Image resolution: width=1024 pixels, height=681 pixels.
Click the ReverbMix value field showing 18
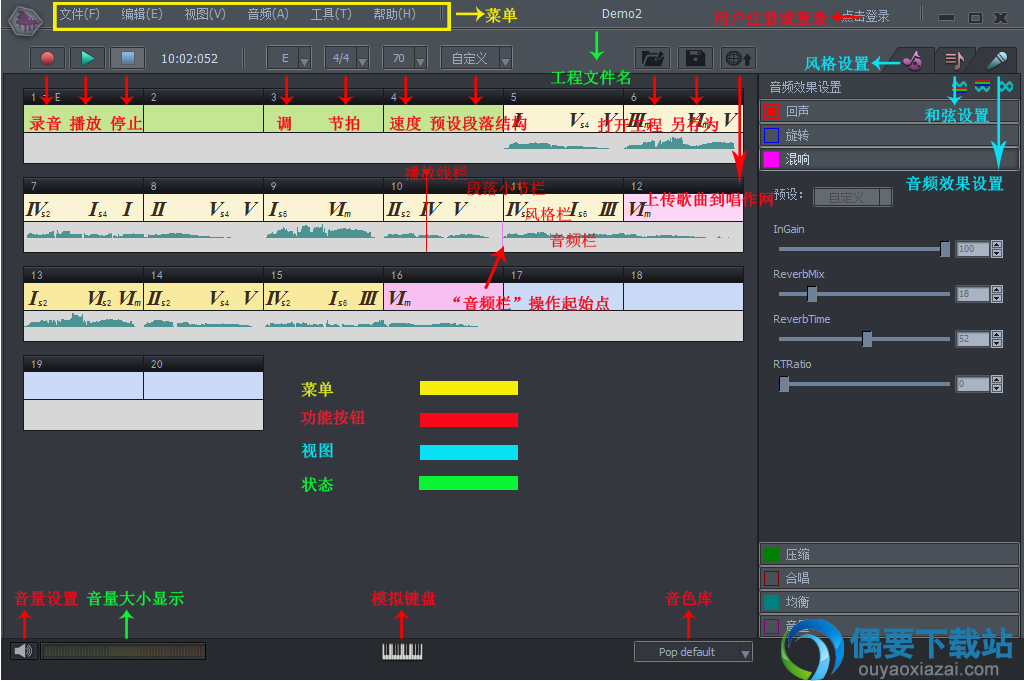coord(972,294)
